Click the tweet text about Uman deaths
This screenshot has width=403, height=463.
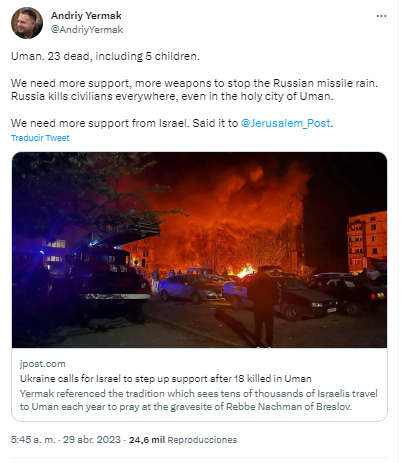(x=105, y=56)
